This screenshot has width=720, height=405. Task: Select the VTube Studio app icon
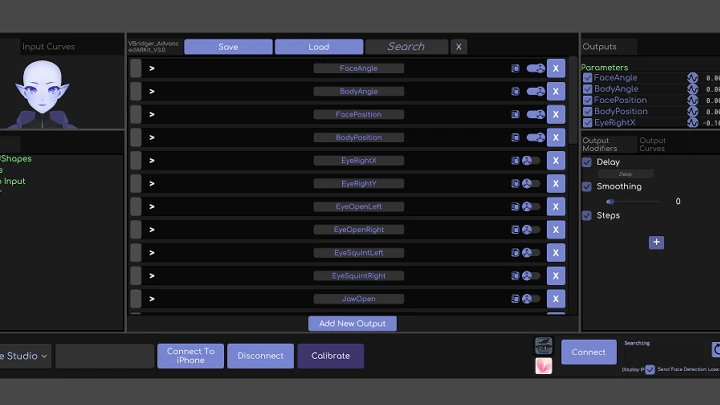pyautogui.click(x=544, y=345)
